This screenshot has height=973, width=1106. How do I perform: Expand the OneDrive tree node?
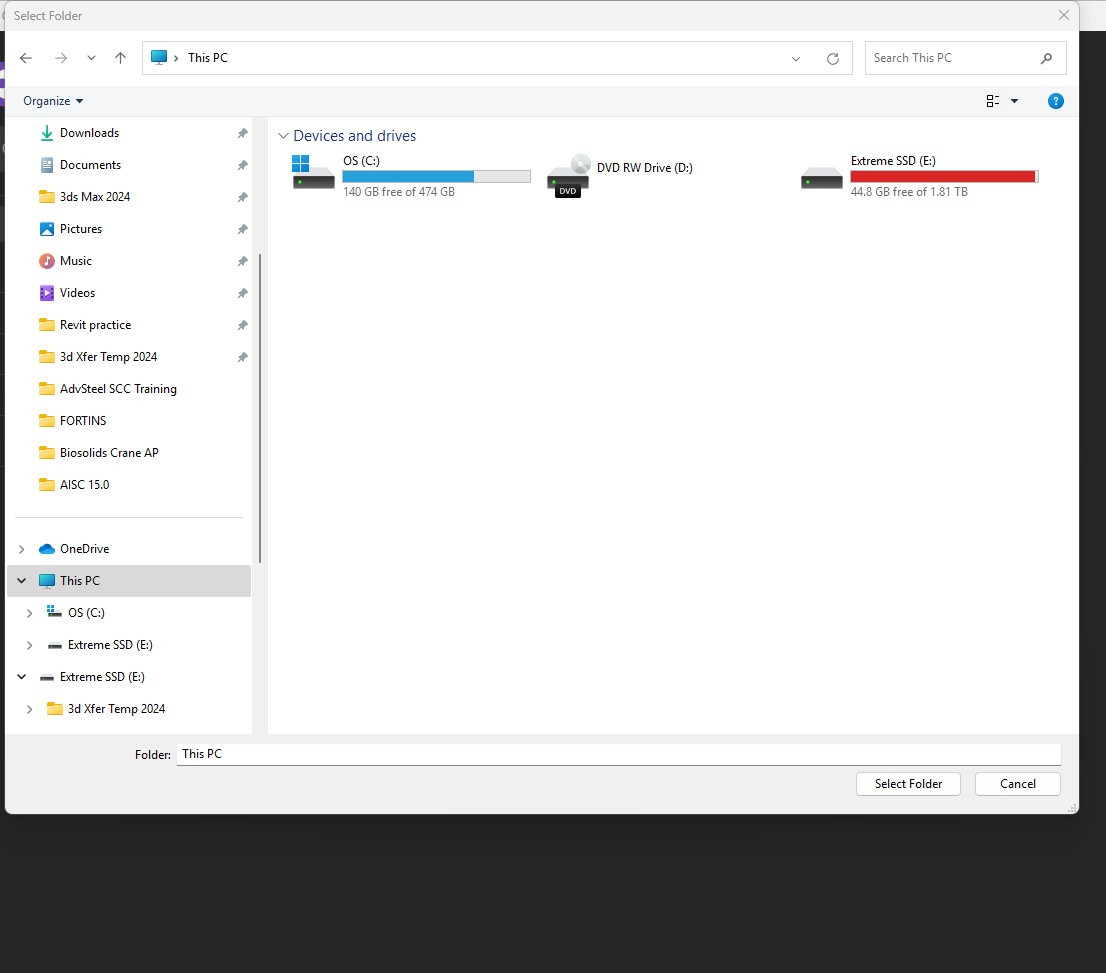21,549
